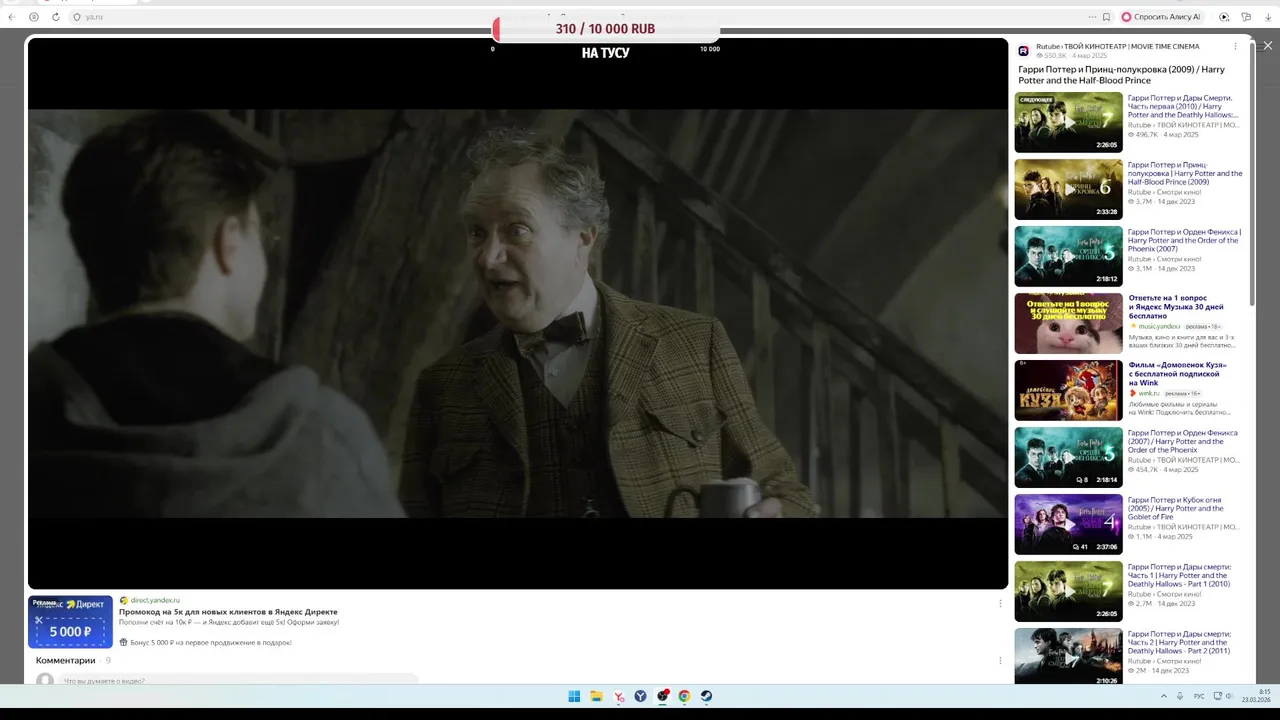The height and width of the screenshot is (720, 1280).
Task: Reload the page with the refresh icon
Action: [55, 17]
